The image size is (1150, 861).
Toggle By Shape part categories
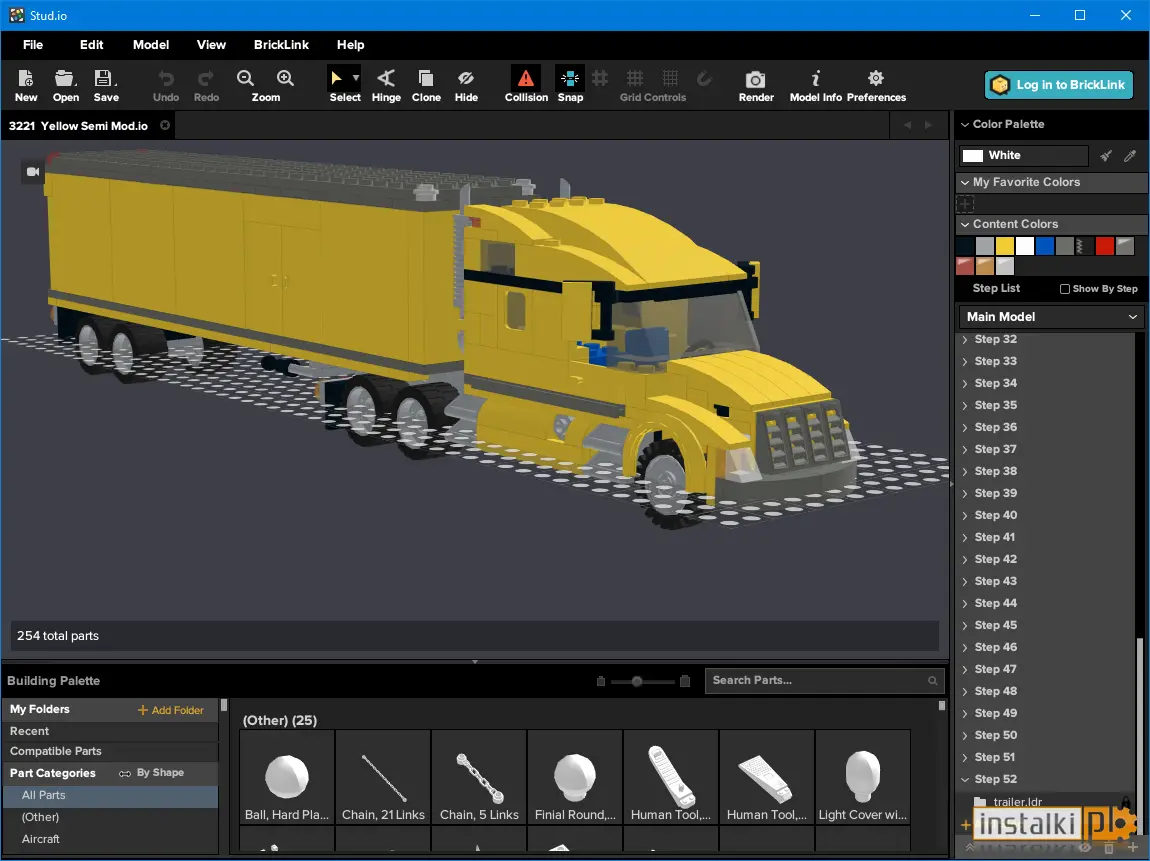point(152,773)
